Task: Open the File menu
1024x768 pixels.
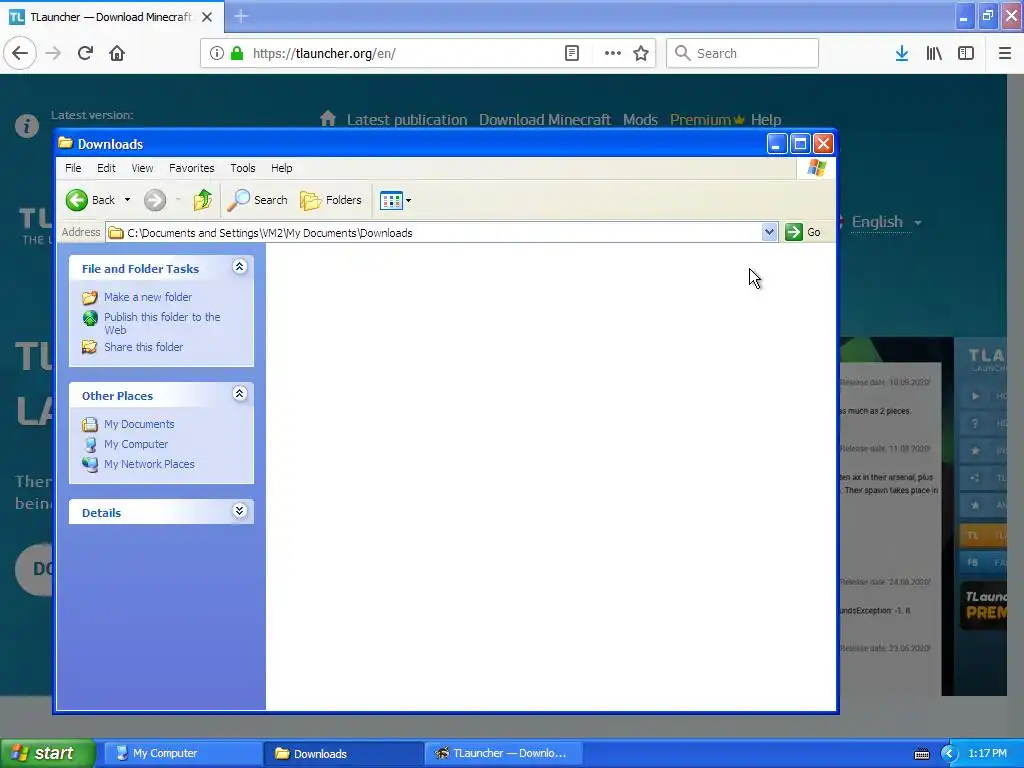Action: tap(73, 168)
